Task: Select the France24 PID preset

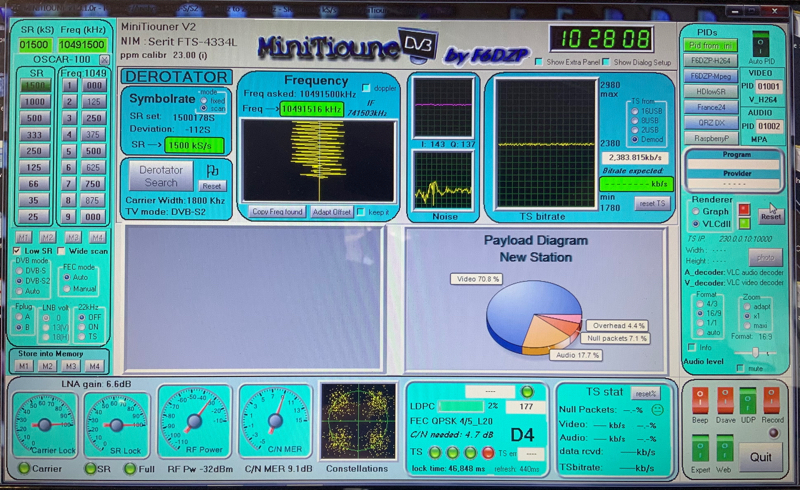Action: pyautogui.click(x=710, y=107)
